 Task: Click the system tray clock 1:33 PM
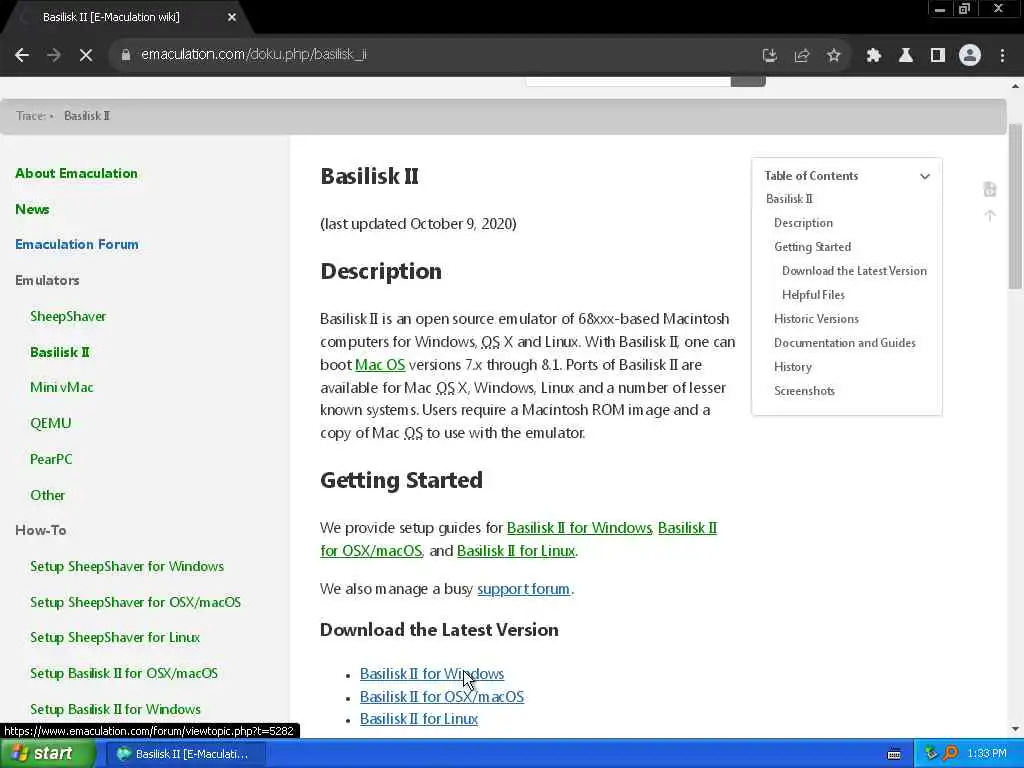click(x=987, y=754)
